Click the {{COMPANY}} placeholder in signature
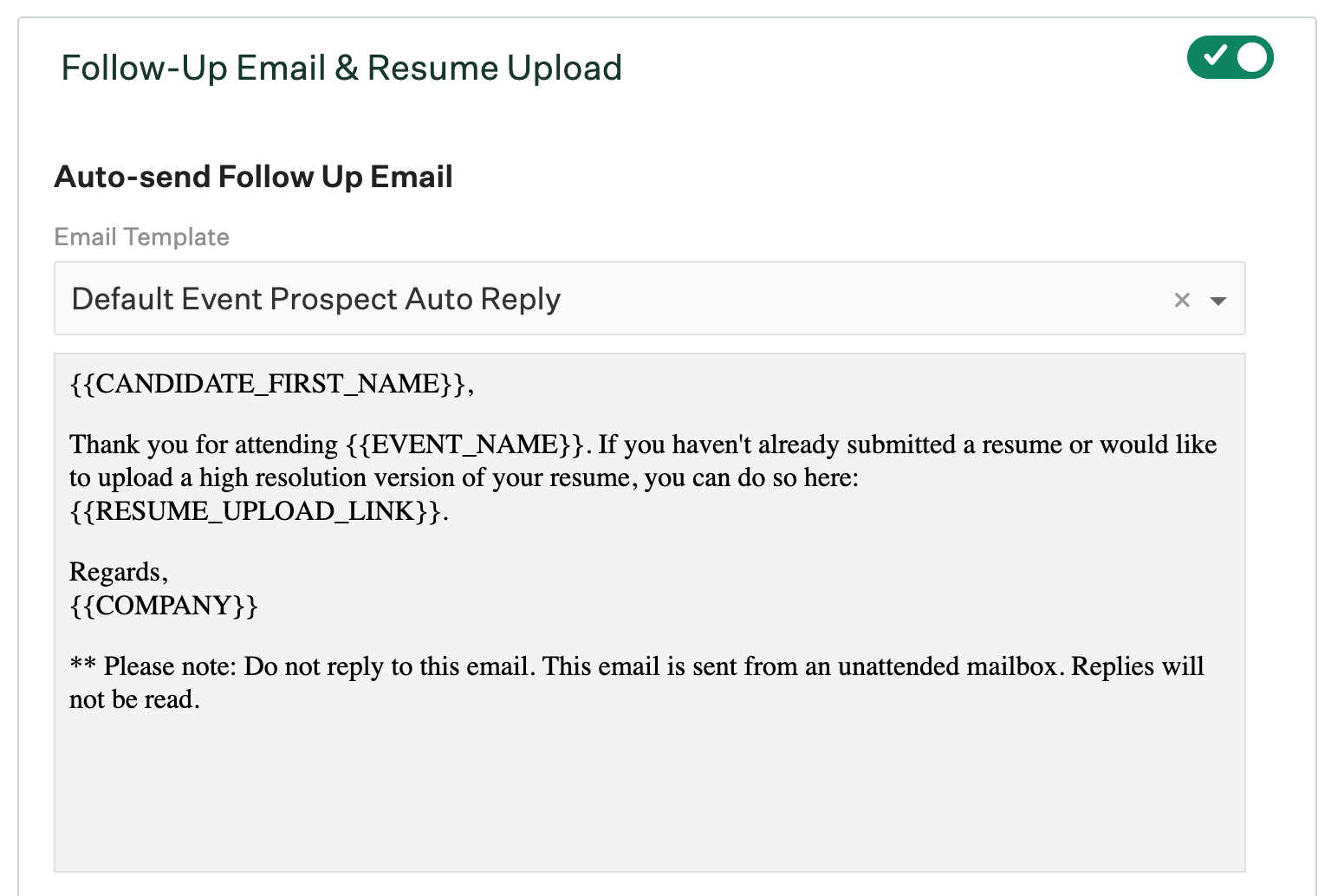The height and width of the screenshot is (896, 1331). coord(164,605)
